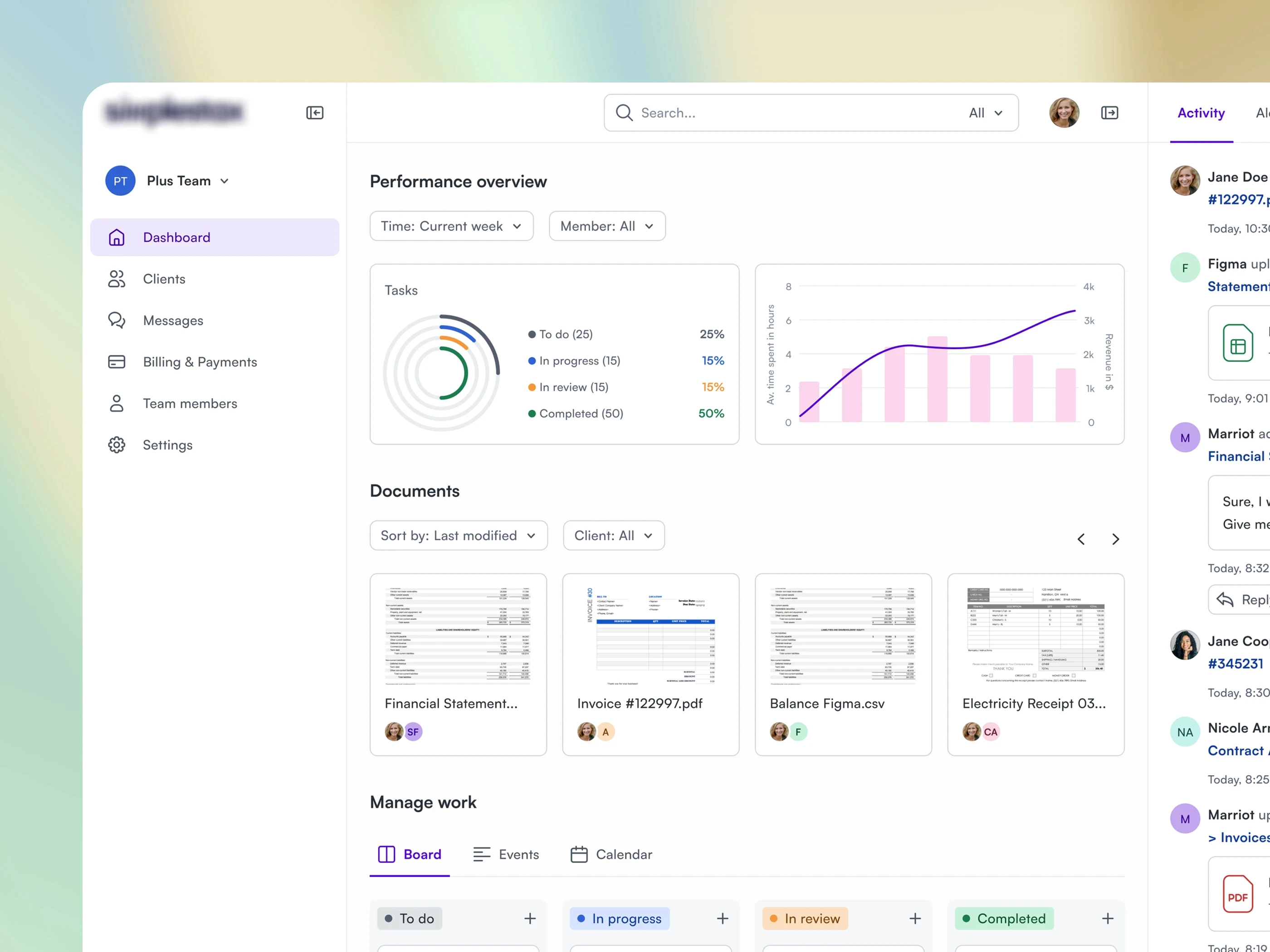Open Invoice #122997.pdf document thumbnail
This screenshot has height=952, width=1270.
pyautogui.click(x=650, y=636)
